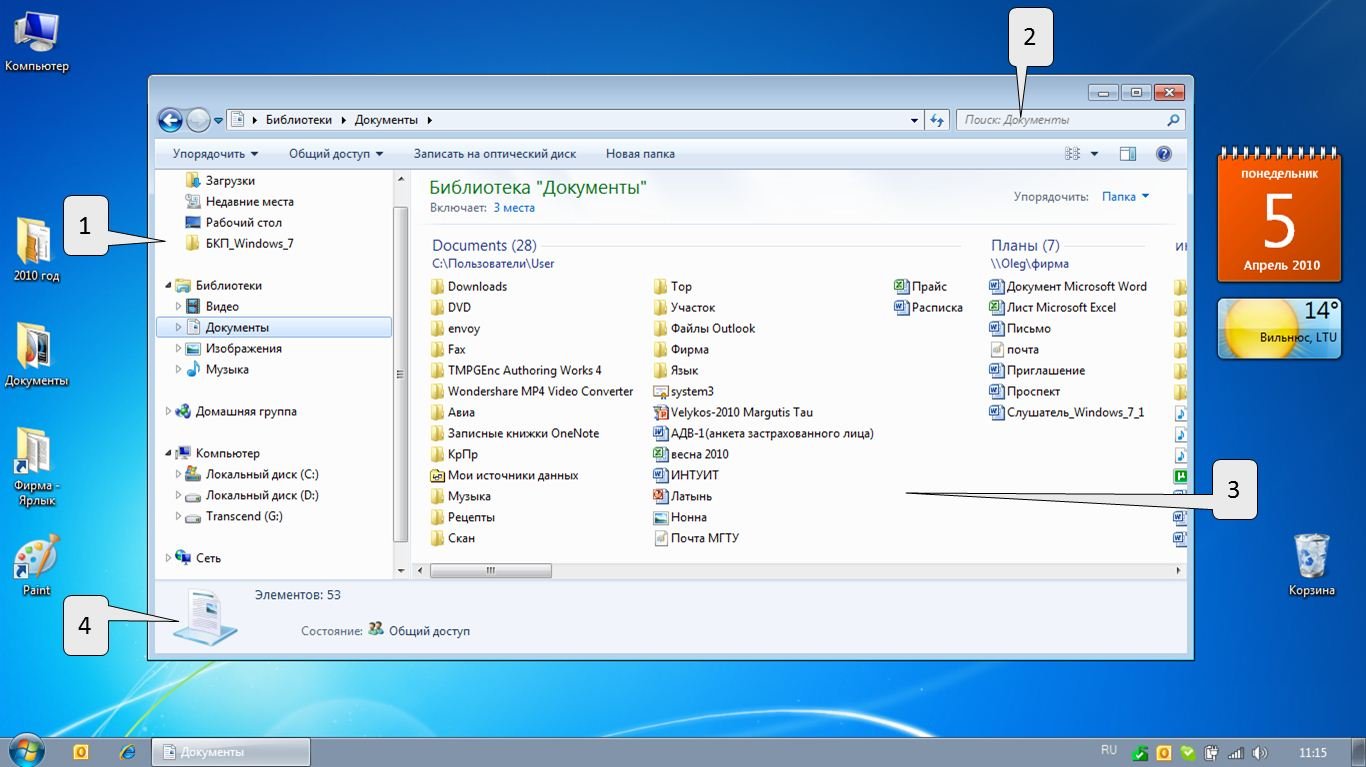This screenshot has width=1366, height=767.
Task: Open the Упорядочить toolbar menu
Action: (215, 154)
